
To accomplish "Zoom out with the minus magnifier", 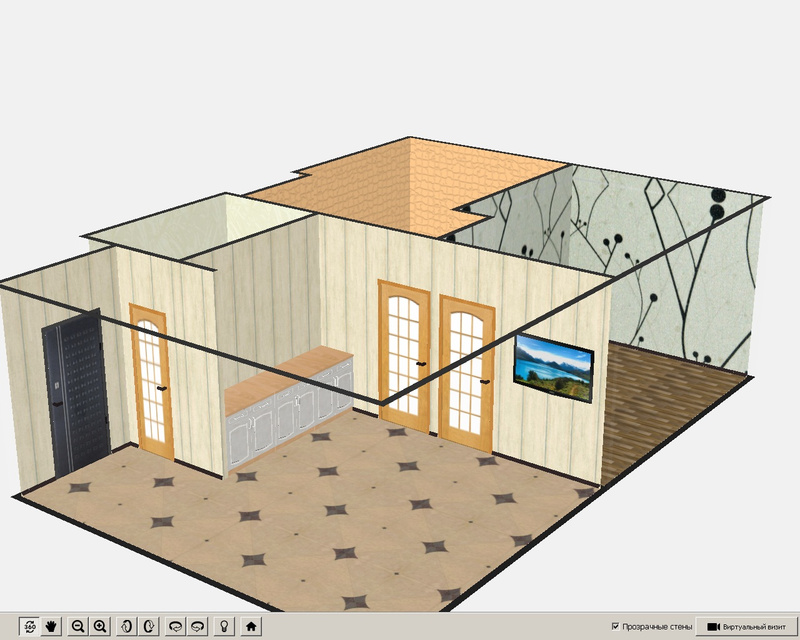I will point(78,626).
